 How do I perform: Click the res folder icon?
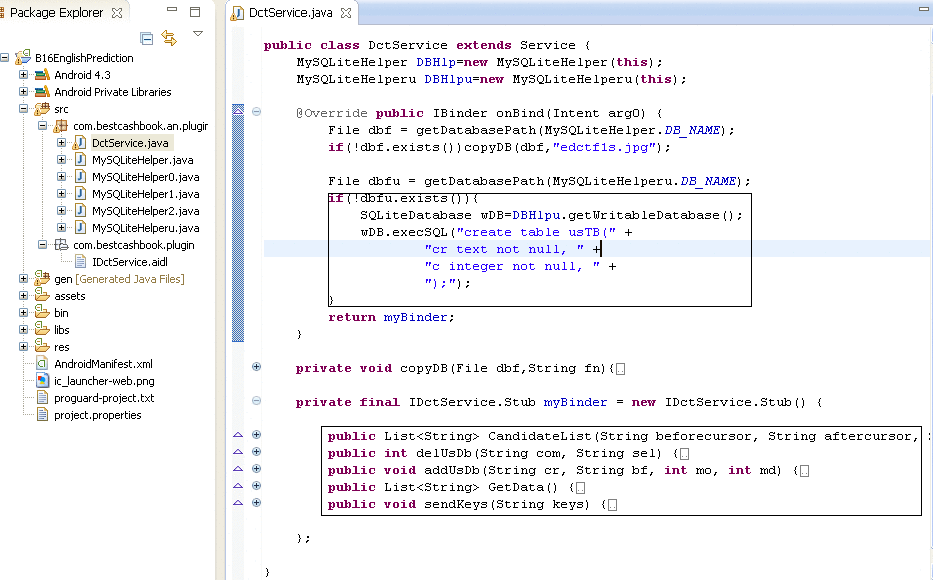(42, 346)
